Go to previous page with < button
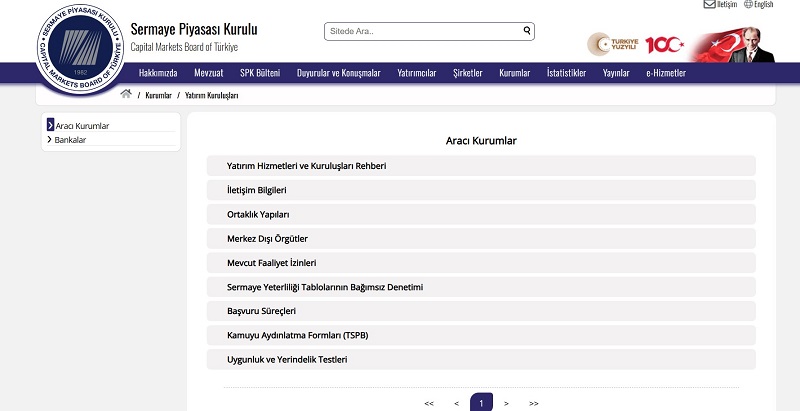 click(x=456, y=403)
